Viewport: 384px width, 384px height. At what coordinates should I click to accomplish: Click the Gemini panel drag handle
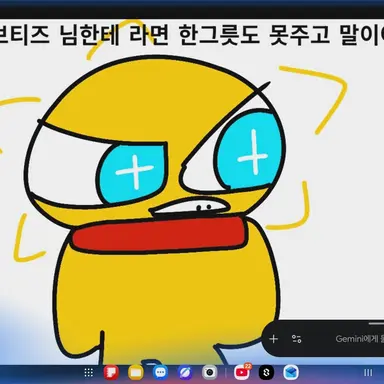(377, 323)
